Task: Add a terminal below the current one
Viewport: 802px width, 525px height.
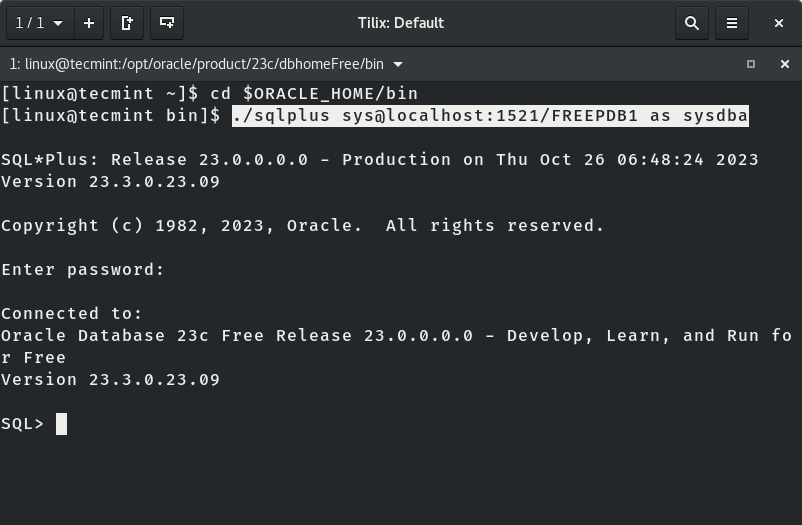Action: pyautogui.click(x=167, y=23)
